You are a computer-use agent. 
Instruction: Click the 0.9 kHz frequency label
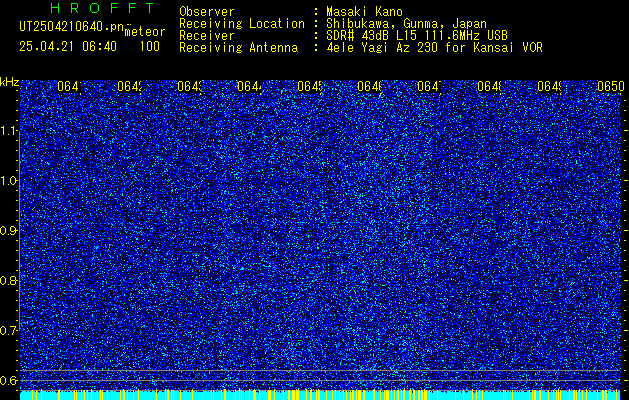point(8,231)
